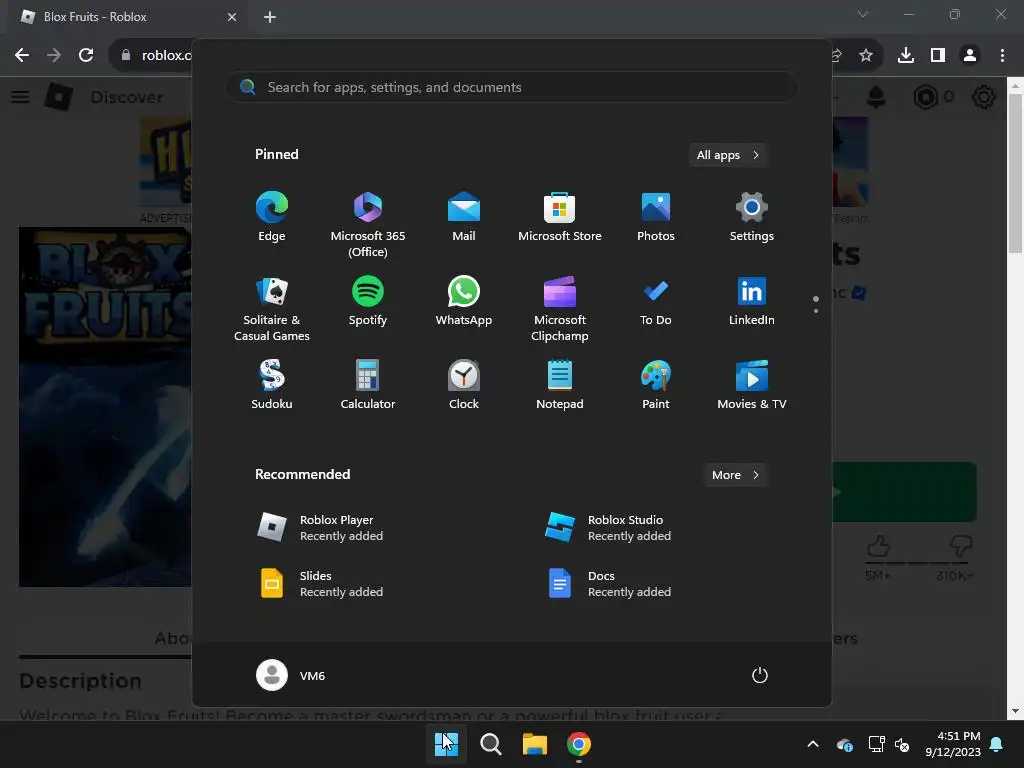Open the Clock app

(464, 385)
